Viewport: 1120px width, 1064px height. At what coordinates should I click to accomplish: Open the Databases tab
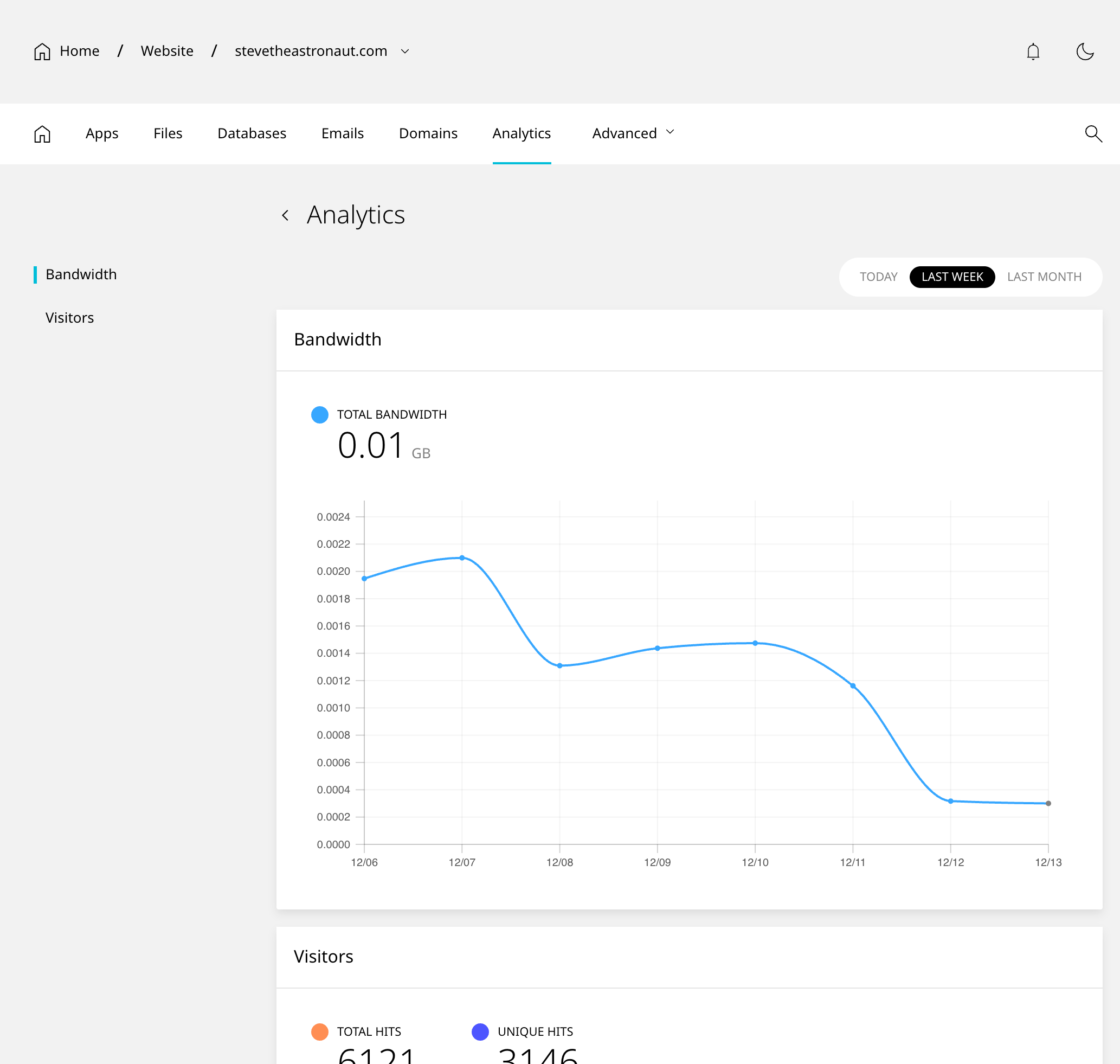click(x=252, y=133)
